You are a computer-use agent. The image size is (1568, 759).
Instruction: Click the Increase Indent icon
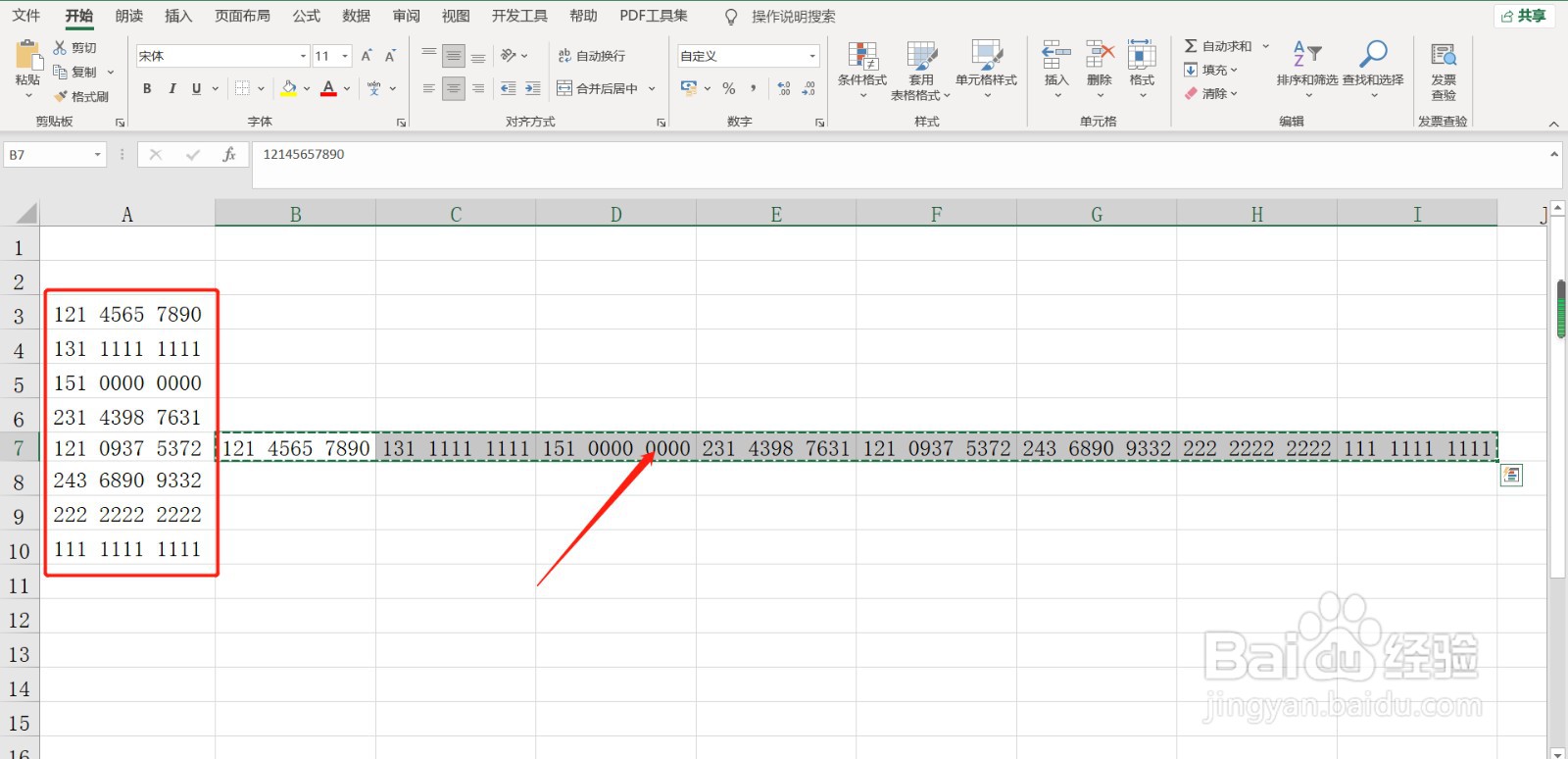pyautogui.click(x=532, y=88)
